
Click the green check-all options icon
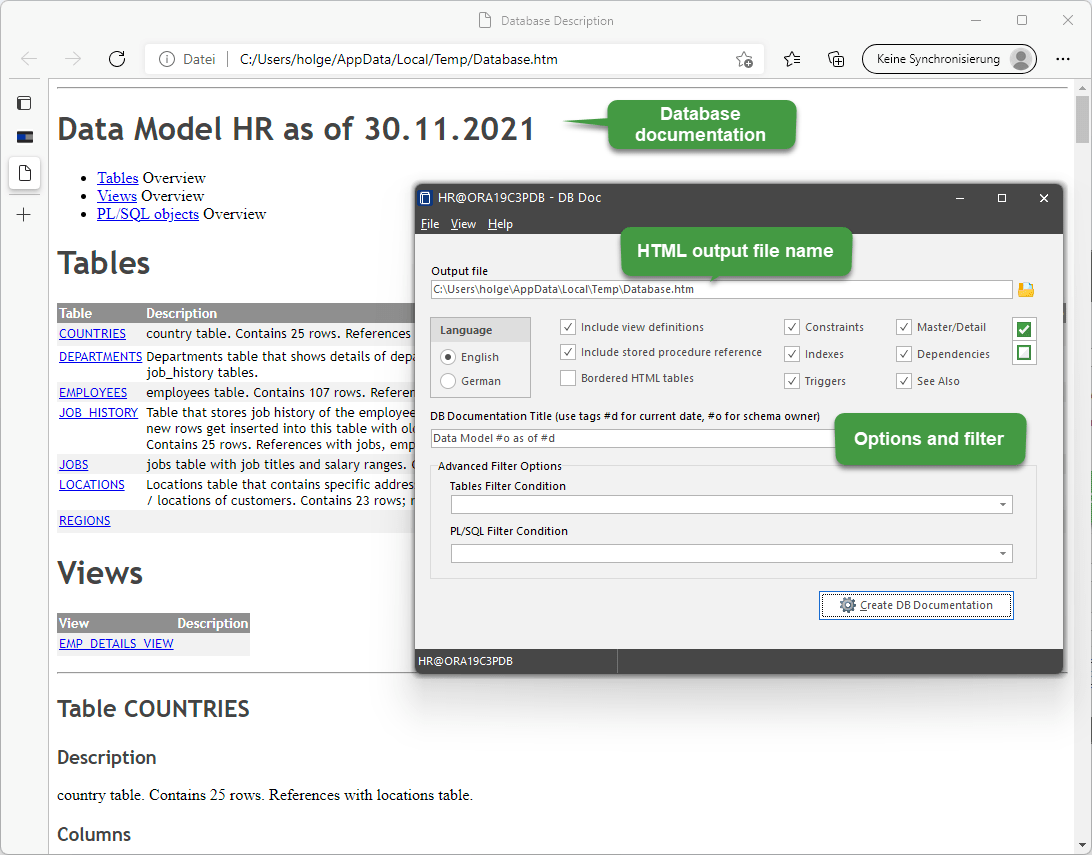click(x=1023, y=329)
